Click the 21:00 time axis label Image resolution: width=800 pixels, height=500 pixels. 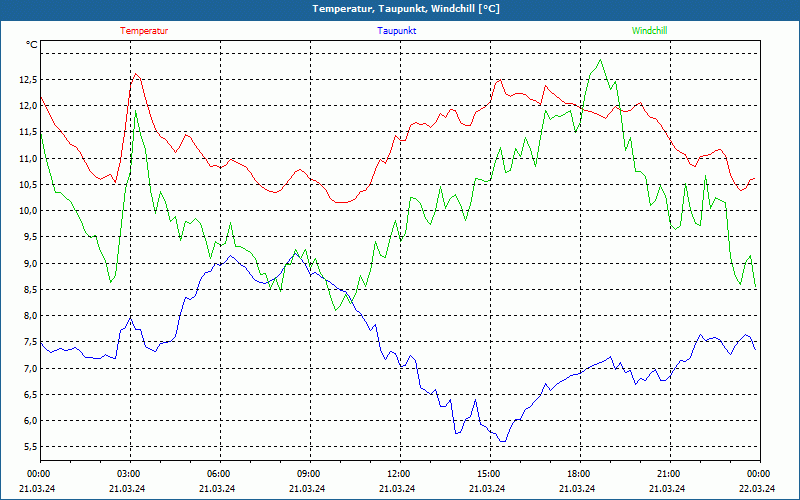click(668, 474)
